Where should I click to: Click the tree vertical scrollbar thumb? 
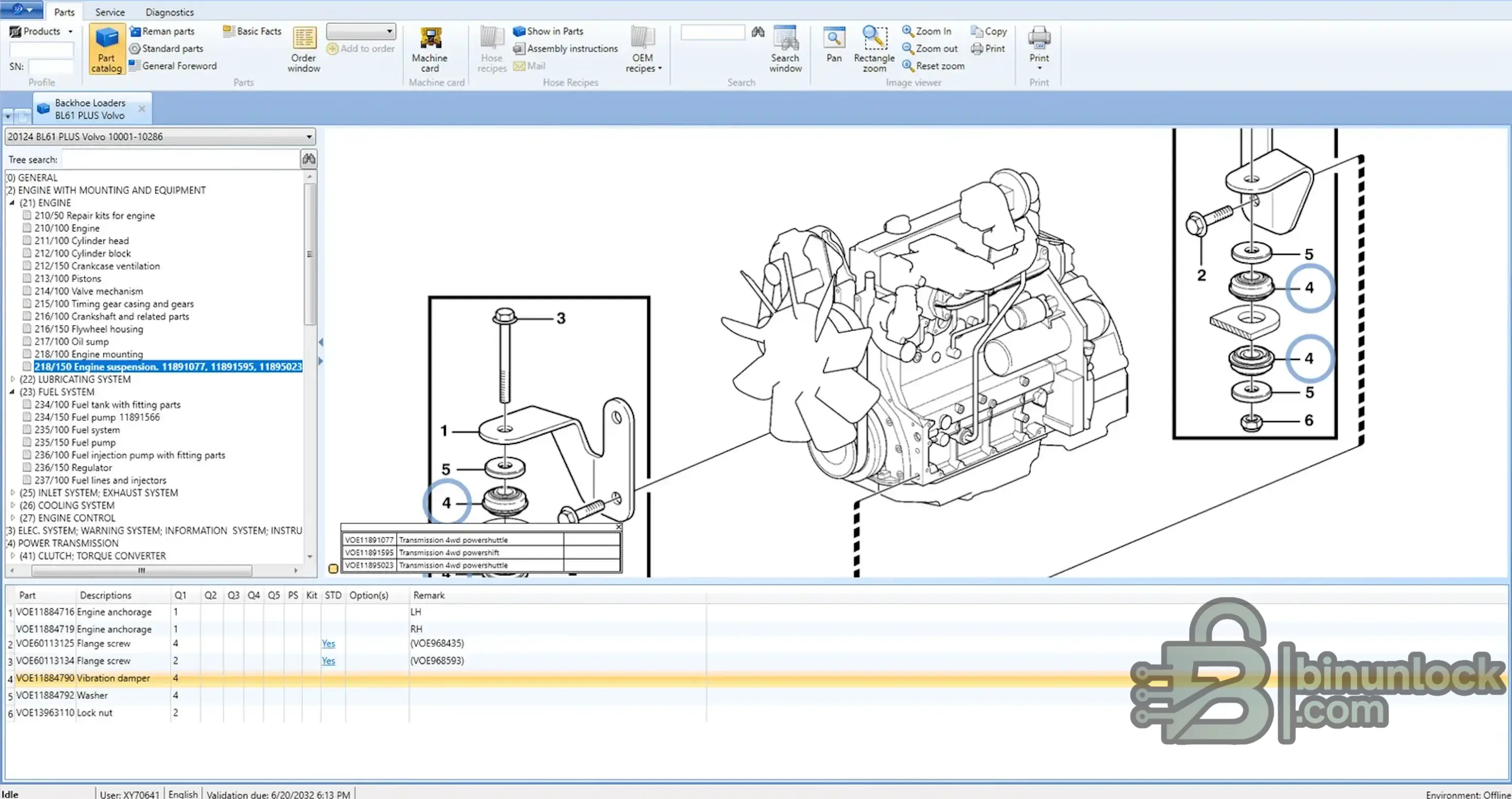pos(309,255)
